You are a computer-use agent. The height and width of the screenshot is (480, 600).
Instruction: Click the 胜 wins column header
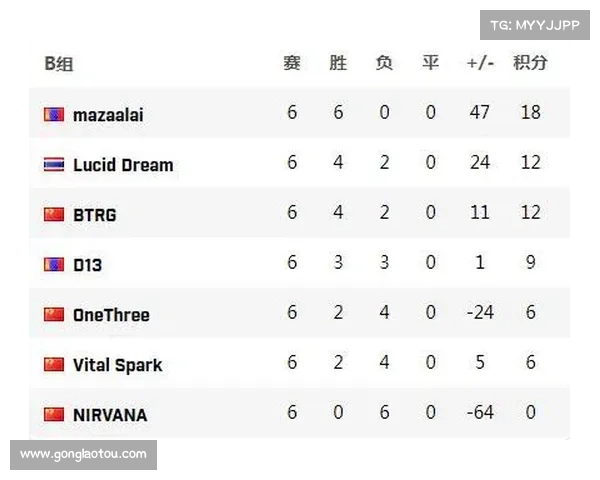point(338,63)
